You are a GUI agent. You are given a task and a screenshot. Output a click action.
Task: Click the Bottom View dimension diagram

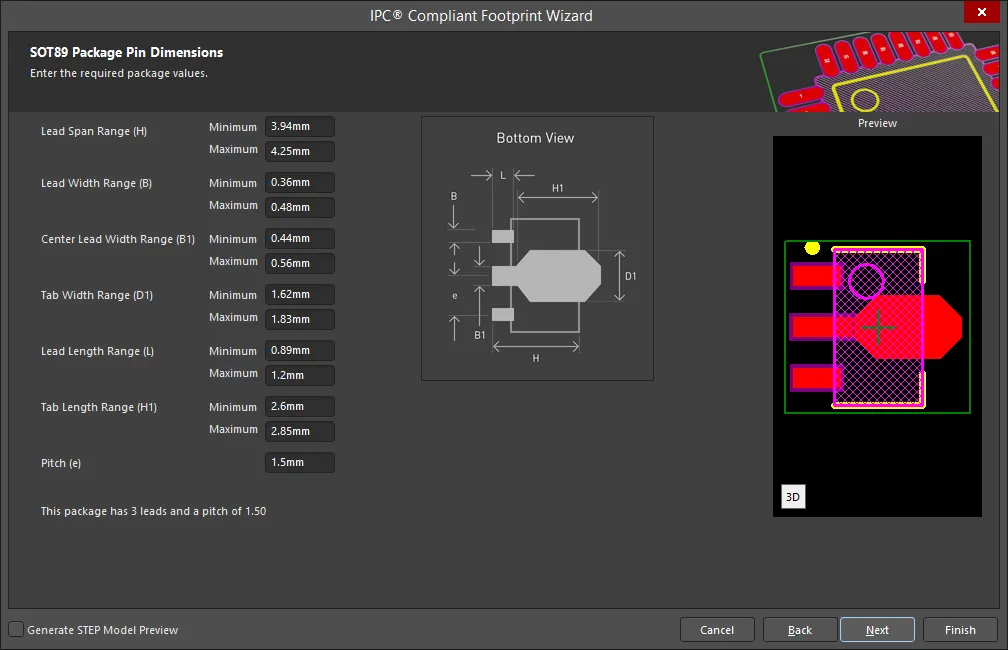coord(537,248)
